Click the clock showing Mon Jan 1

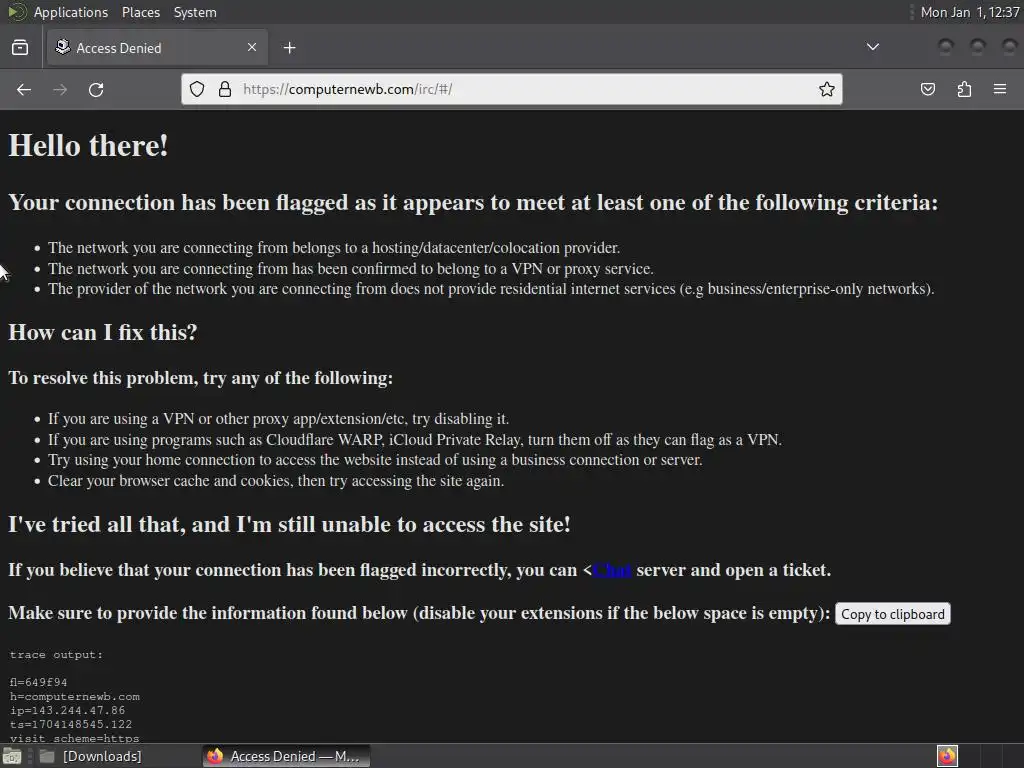point(970,12)
